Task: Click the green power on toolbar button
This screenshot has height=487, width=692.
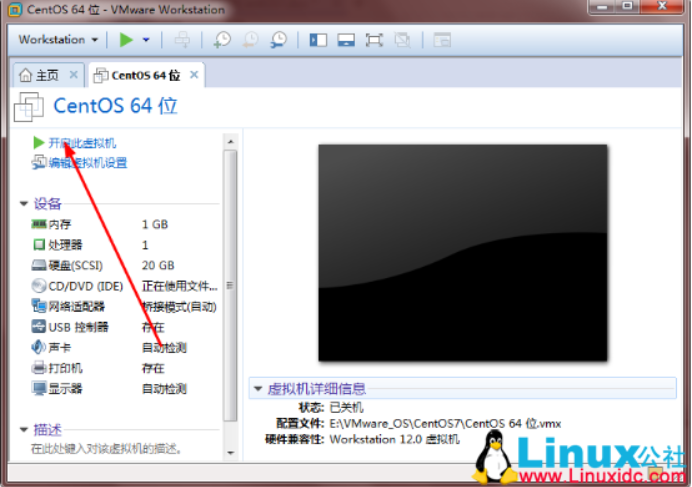Action: (126, 40)
